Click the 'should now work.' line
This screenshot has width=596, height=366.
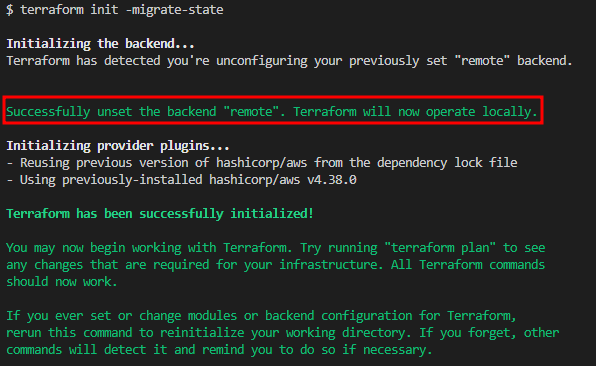tap(62, 282)
